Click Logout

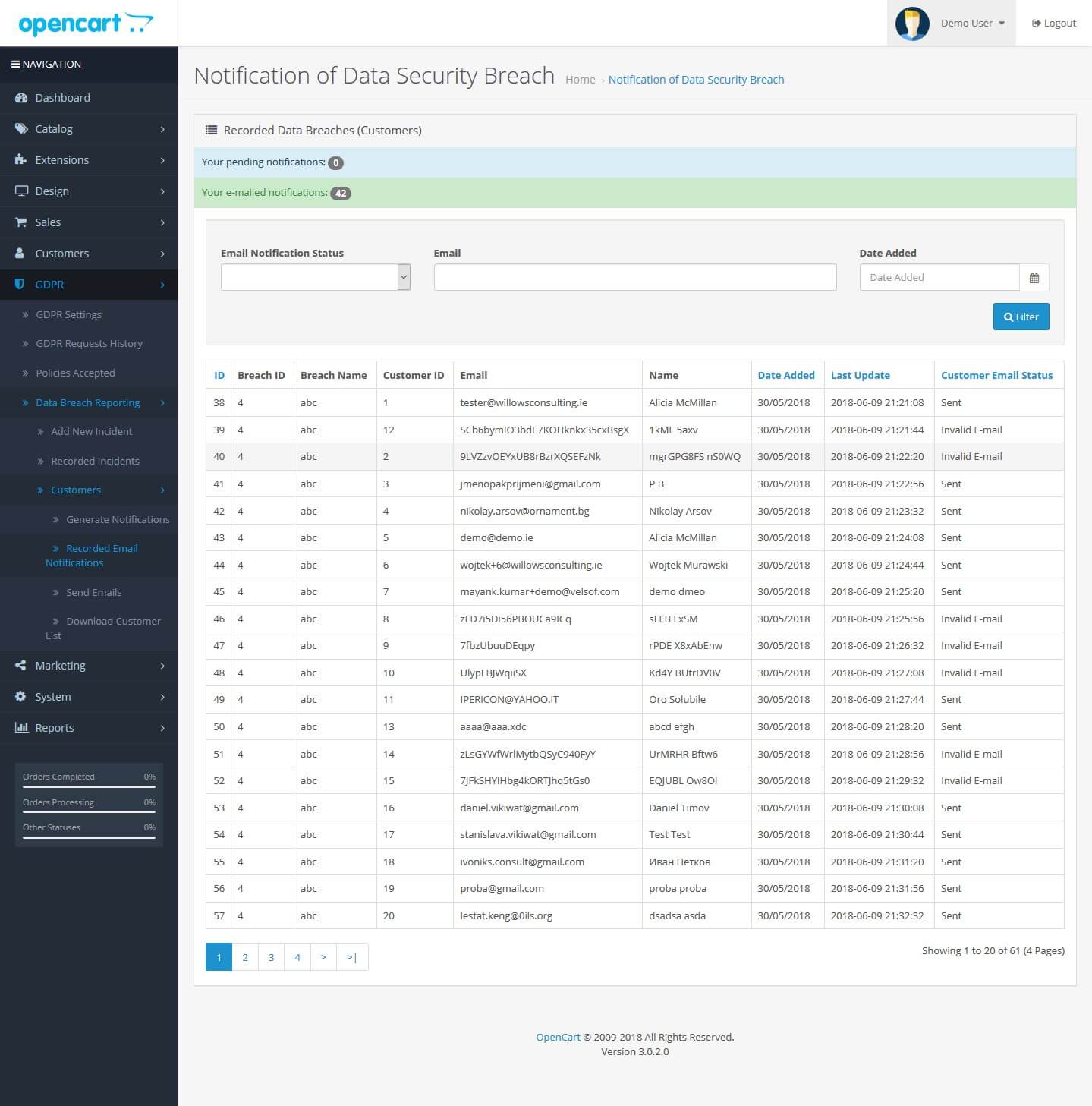pyautogui.click(x=1054, y=24)
